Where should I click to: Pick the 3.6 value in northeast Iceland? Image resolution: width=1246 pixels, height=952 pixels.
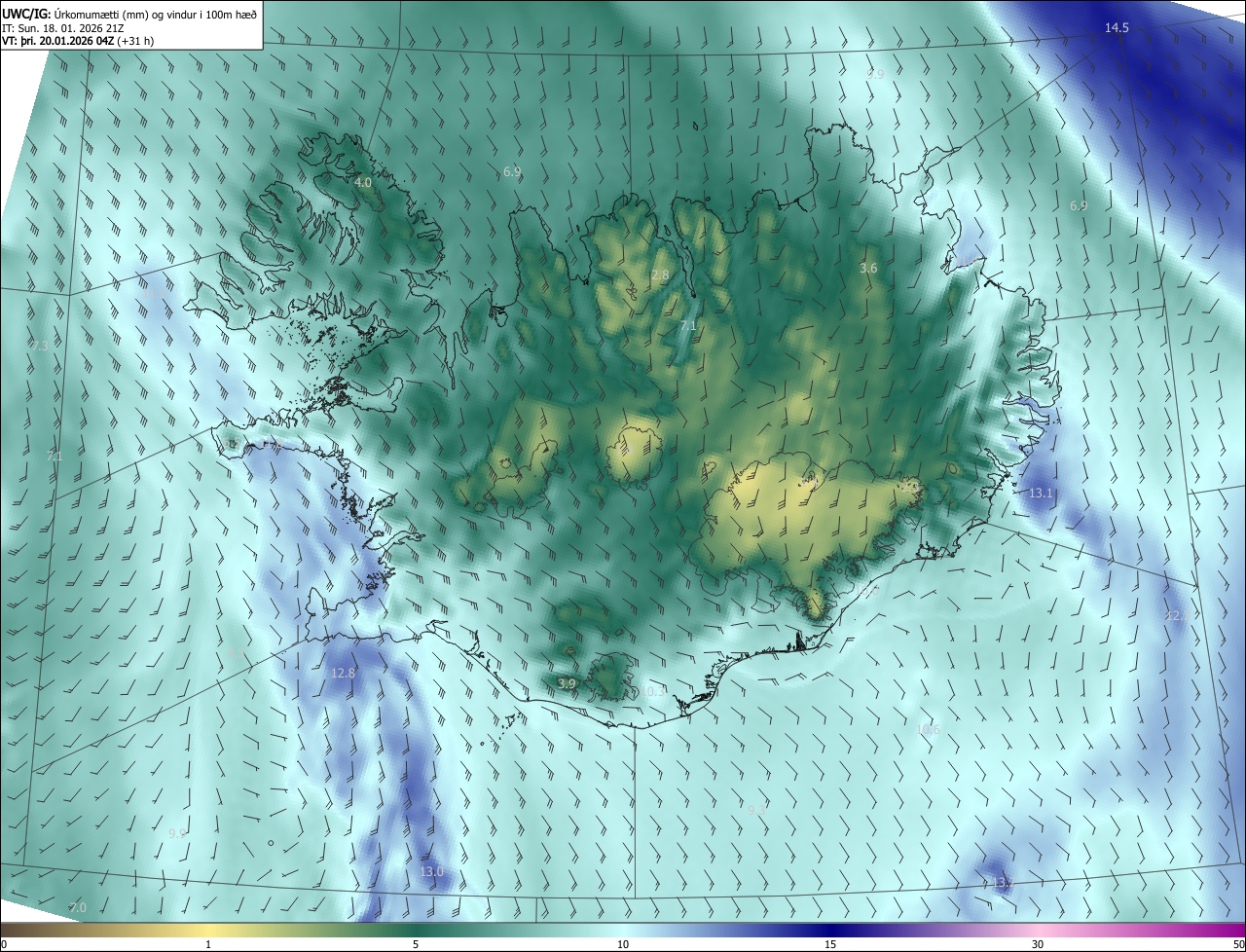868,268
